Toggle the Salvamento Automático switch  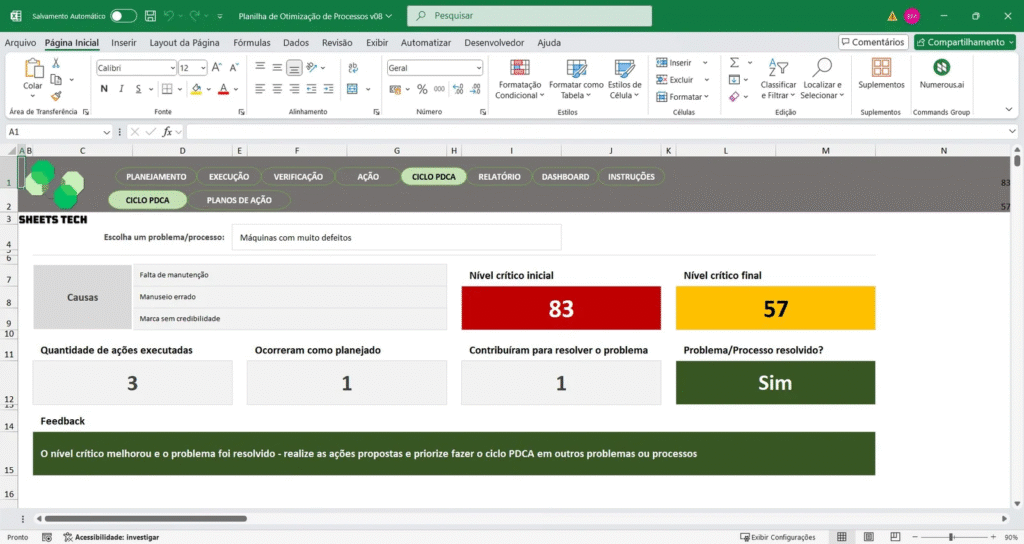(123, 16)
